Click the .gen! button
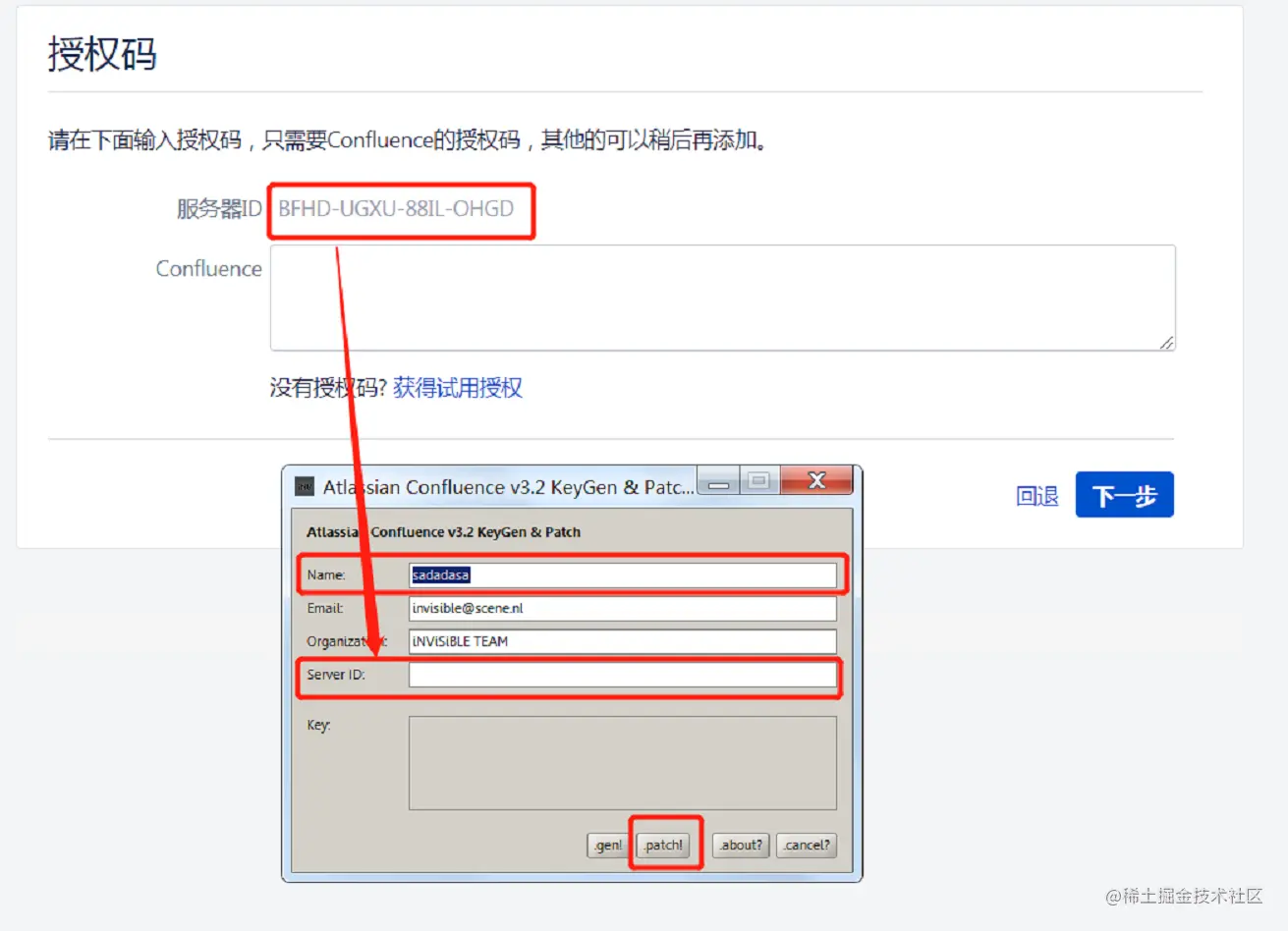This screenshot has height=931, width=1288. [608, 845]
